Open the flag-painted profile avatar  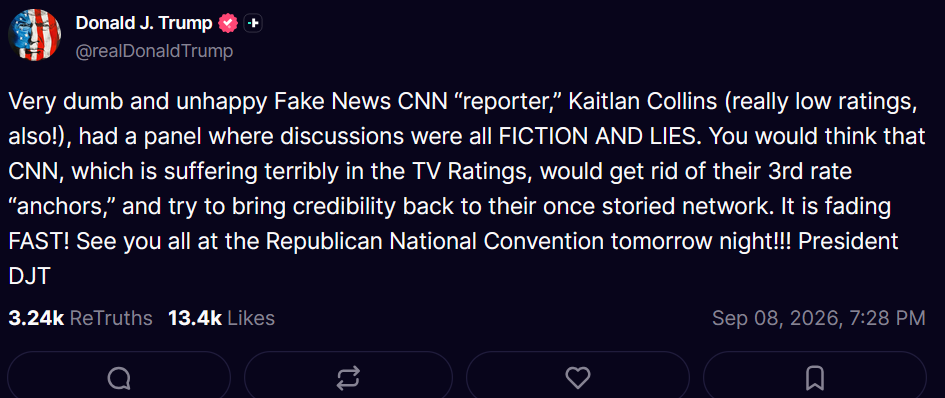click(35, 35)
